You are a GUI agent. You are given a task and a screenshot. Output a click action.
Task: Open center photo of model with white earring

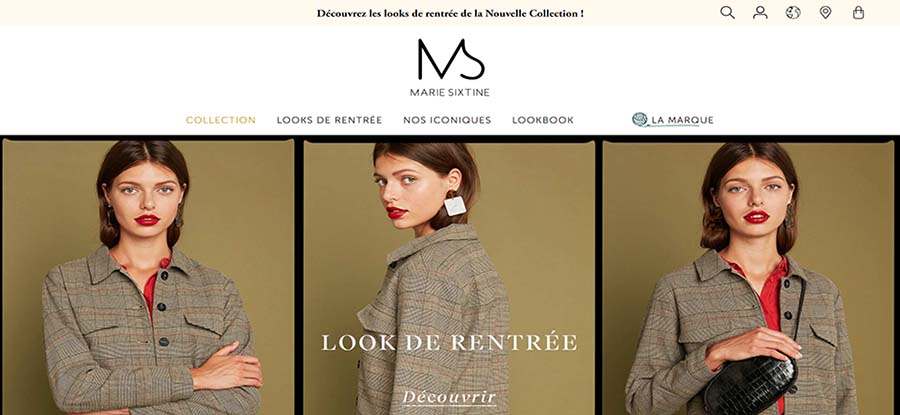449,279
